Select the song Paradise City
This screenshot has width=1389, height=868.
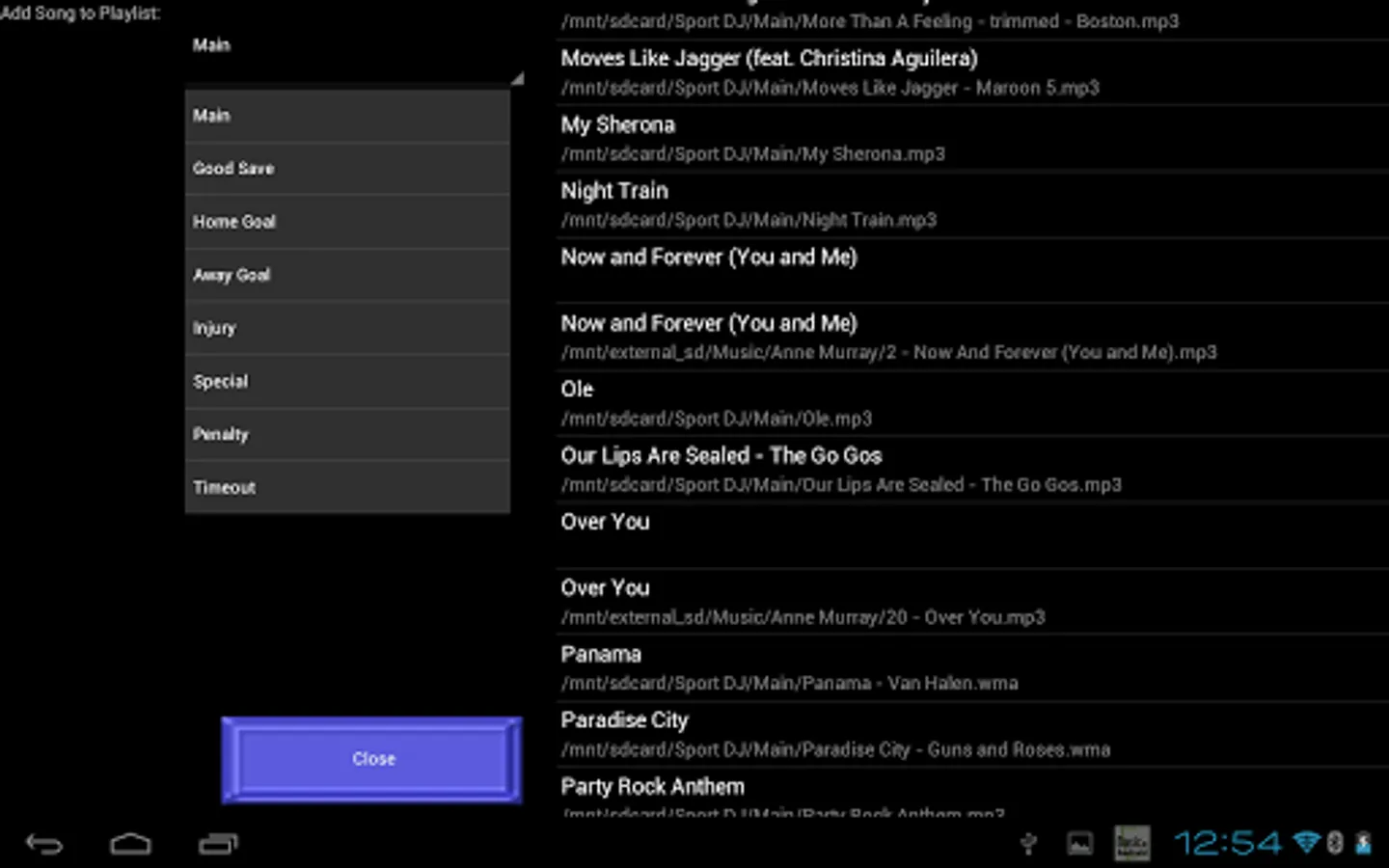[x=972, y=735]
